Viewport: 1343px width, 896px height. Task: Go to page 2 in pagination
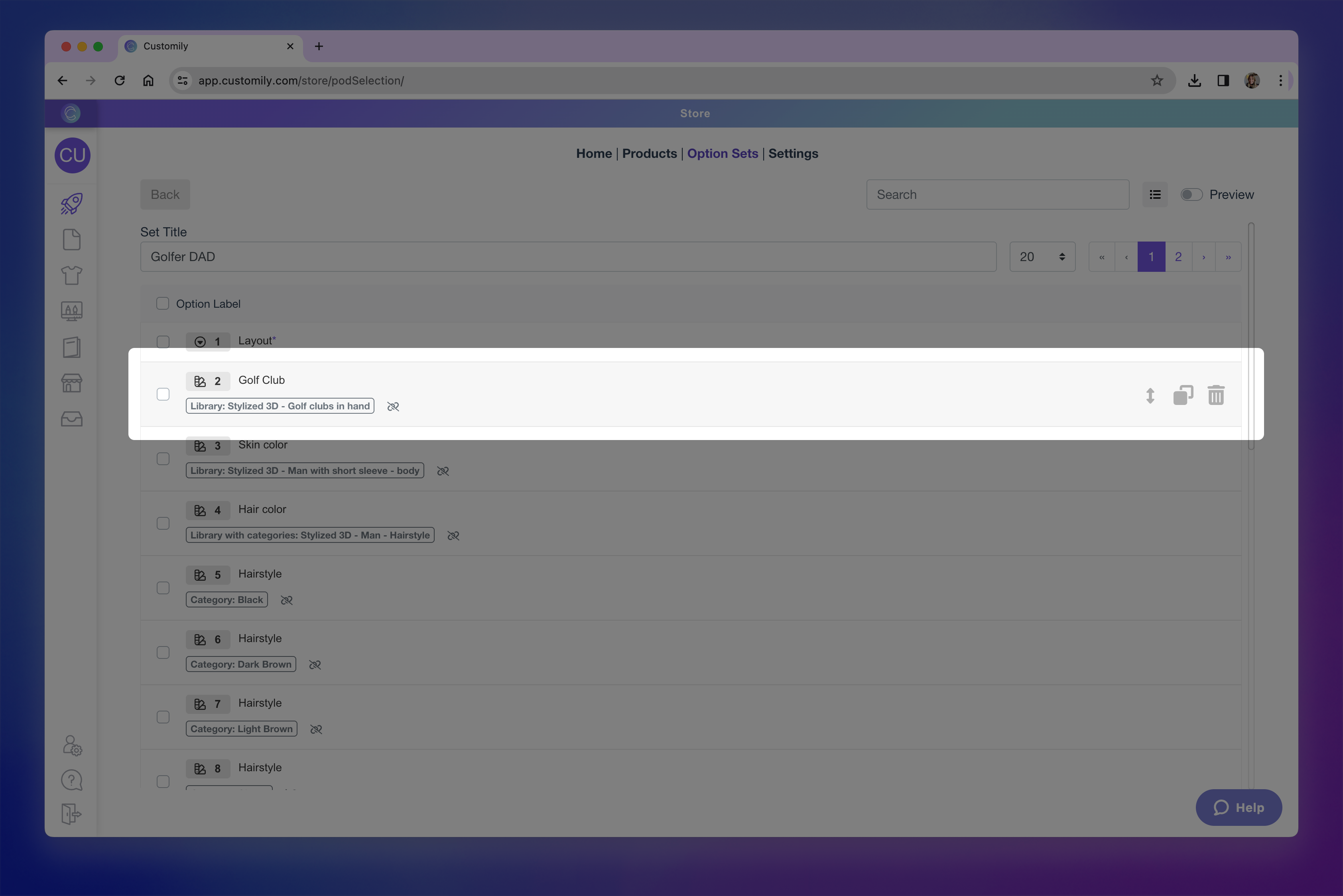pos(1178,257)
